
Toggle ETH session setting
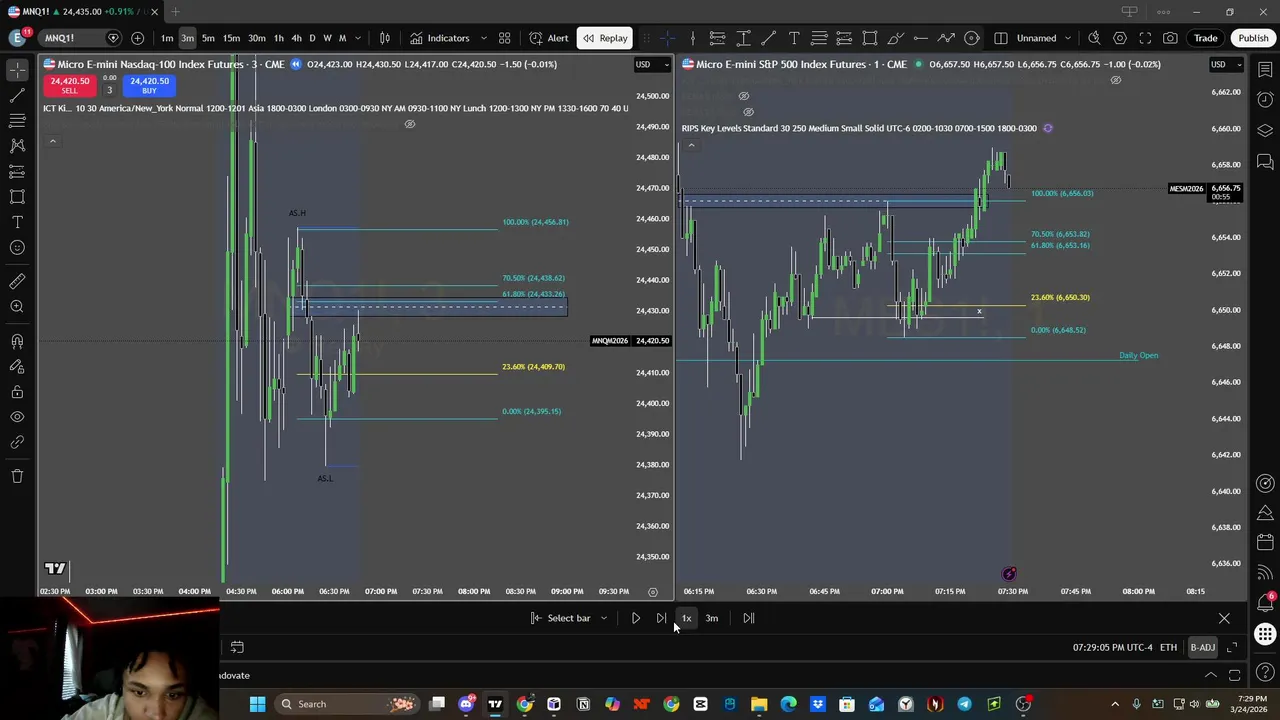pos(1168,648)
